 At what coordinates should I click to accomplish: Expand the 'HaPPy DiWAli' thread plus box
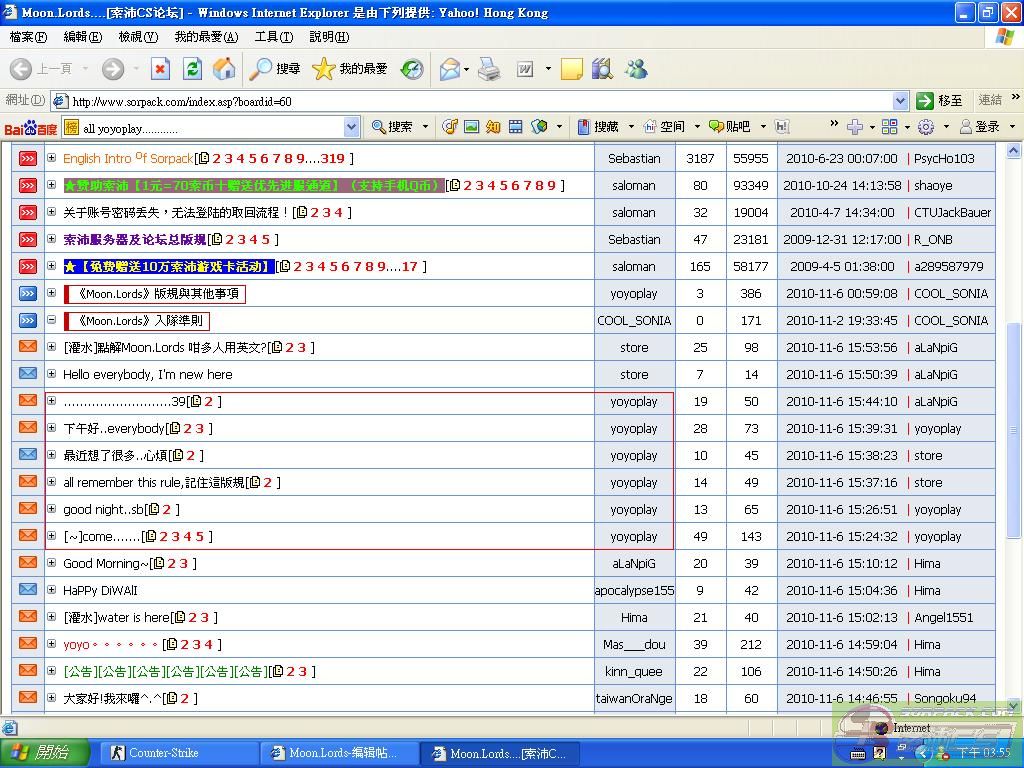pyautogui.click(x=51, y=590)
